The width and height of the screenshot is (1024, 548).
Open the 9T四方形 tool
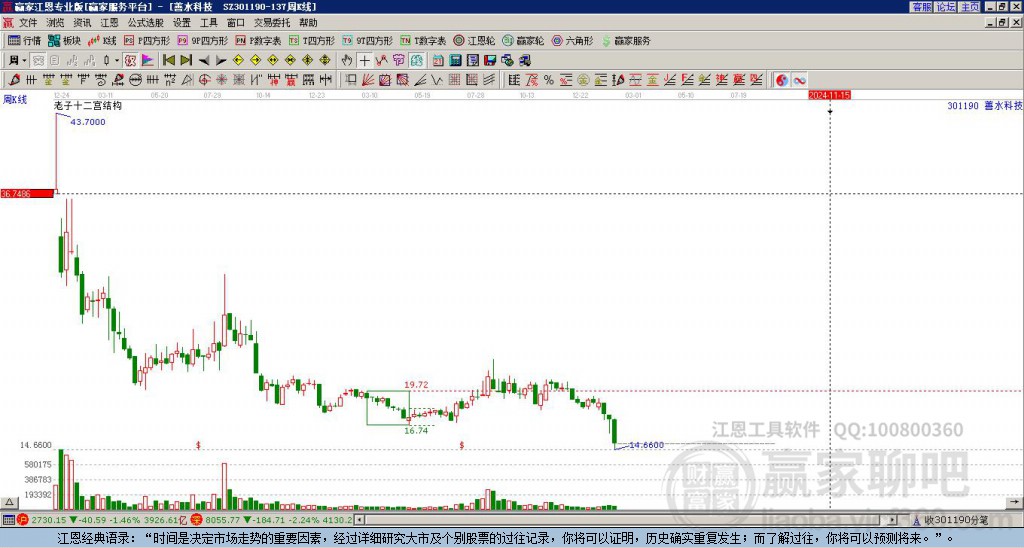[367, 40]
